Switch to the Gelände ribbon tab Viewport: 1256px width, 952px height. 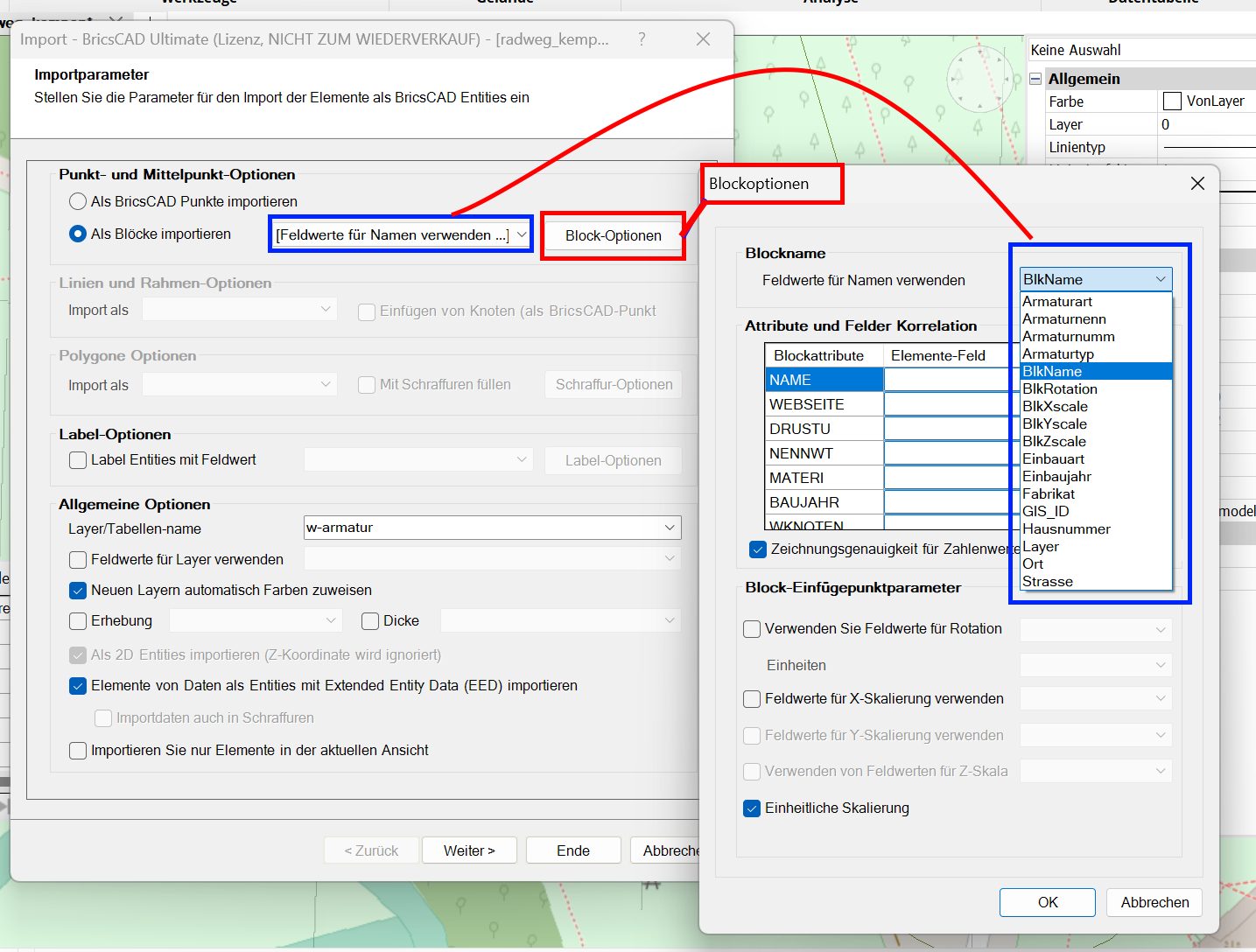click(x=505, y=3)
